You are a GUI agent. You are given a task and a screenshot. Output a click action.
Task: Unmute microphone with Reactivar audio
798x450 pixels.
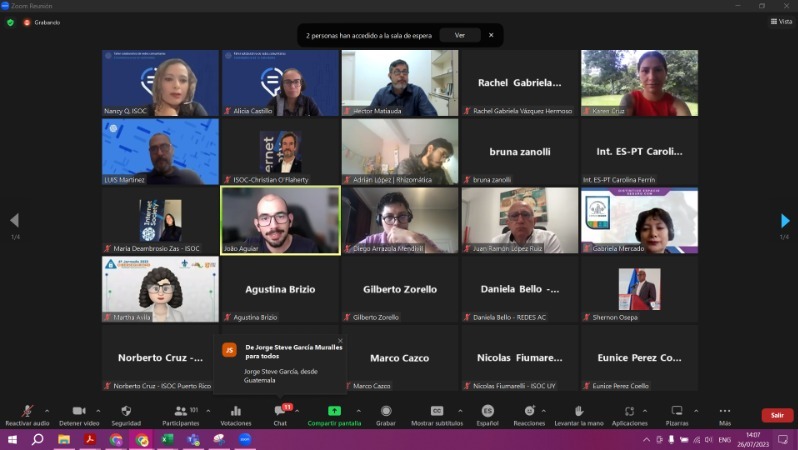(x=27, y=411)
